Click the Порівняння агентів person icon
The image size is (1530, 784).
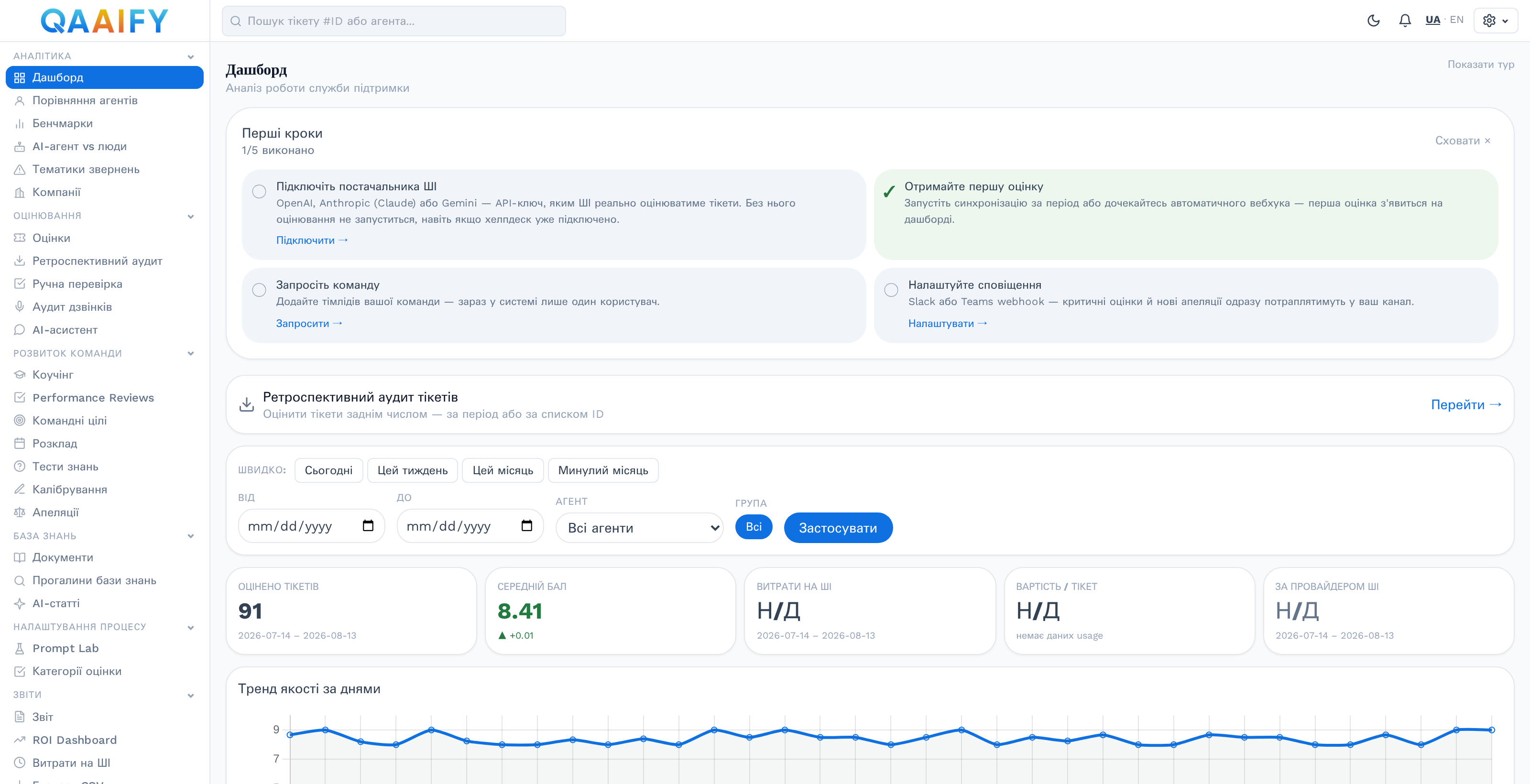click(20, 100)
